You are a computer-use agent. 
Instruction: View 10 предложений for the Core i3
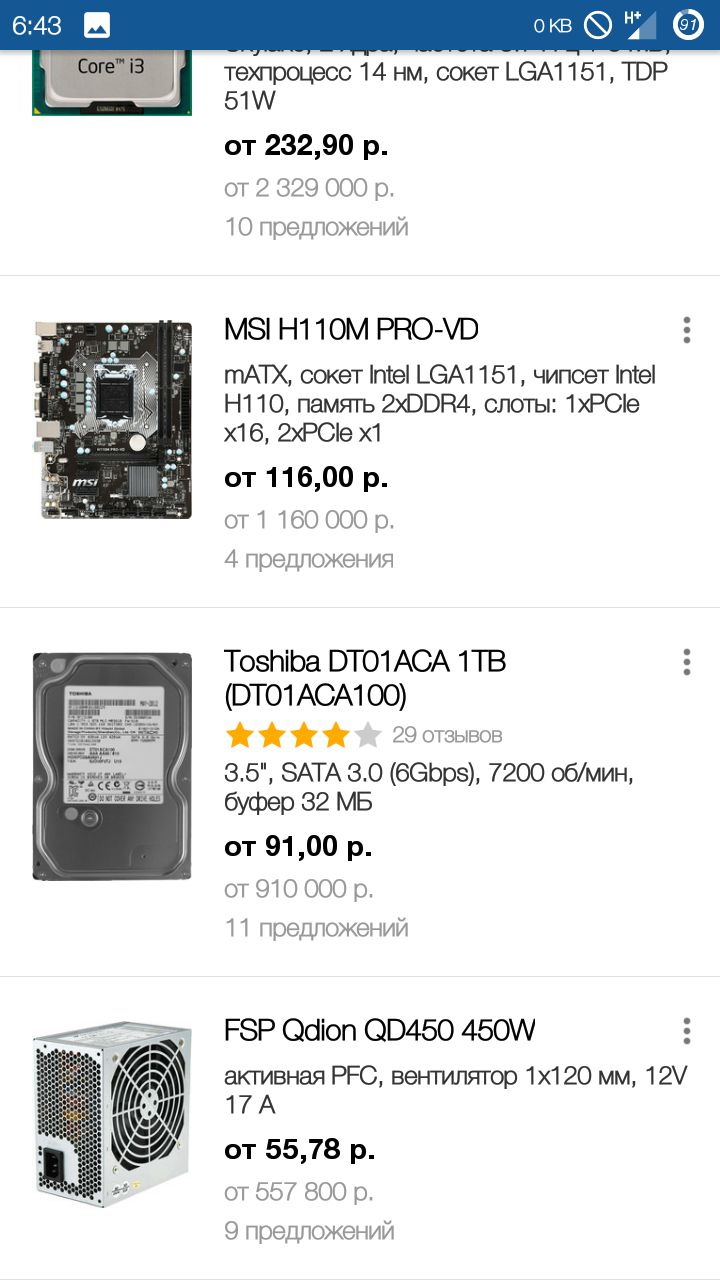tap(316, 227)
